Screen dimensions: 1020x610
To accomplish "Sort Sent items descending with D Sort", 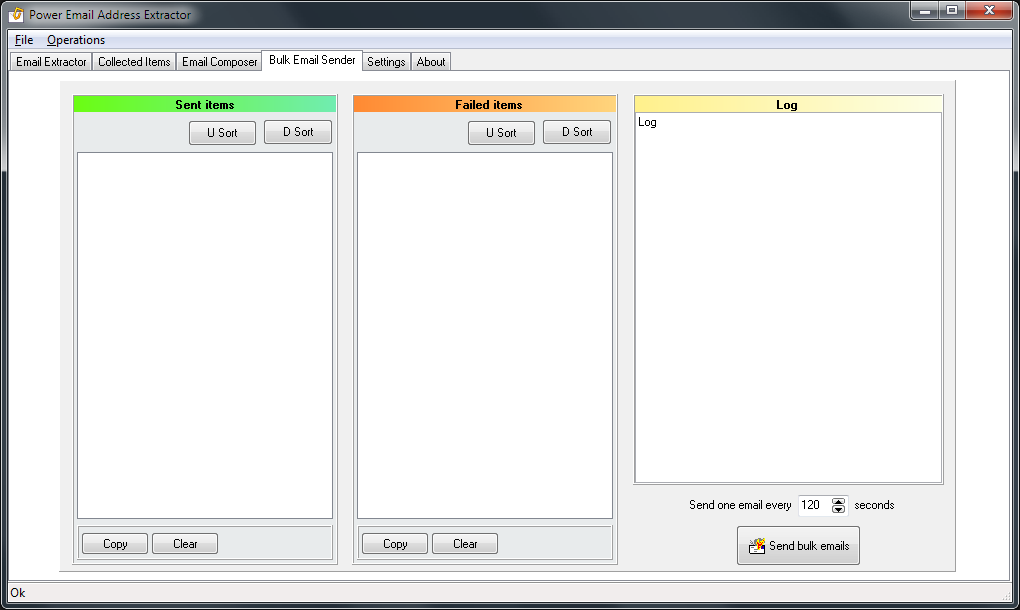I will click(298, 132).
